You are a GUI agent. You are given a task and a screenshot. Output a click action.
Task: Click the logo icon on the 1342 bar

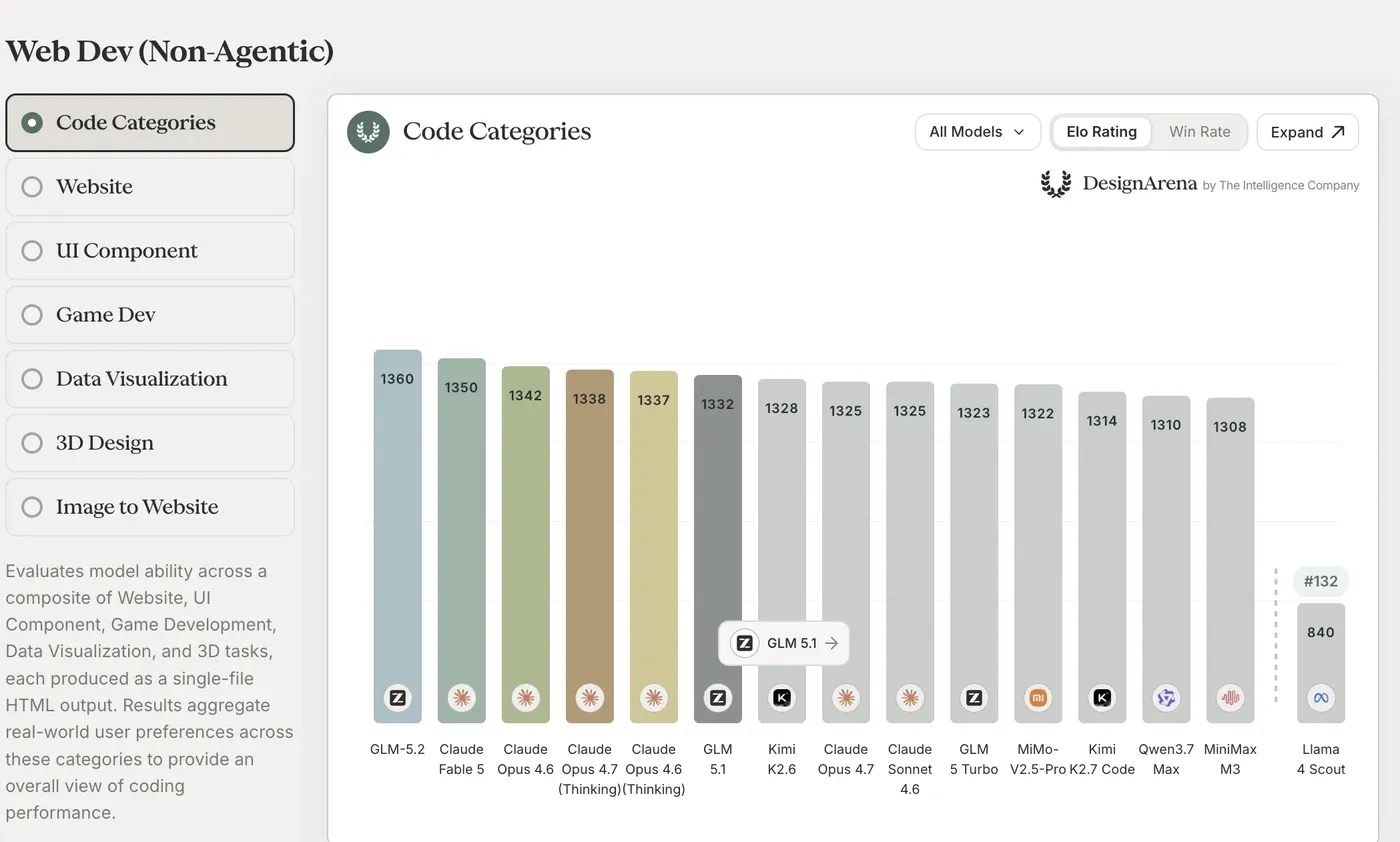(526, 698)
